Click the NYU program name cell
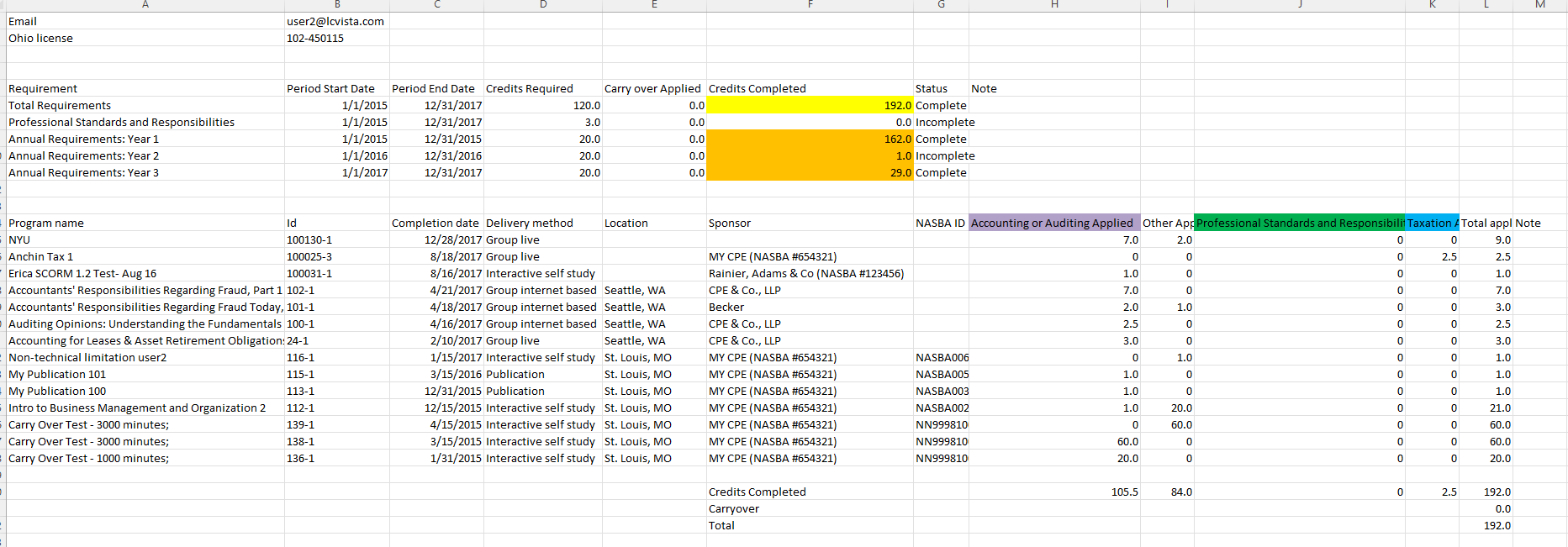 tap(19, 240)
